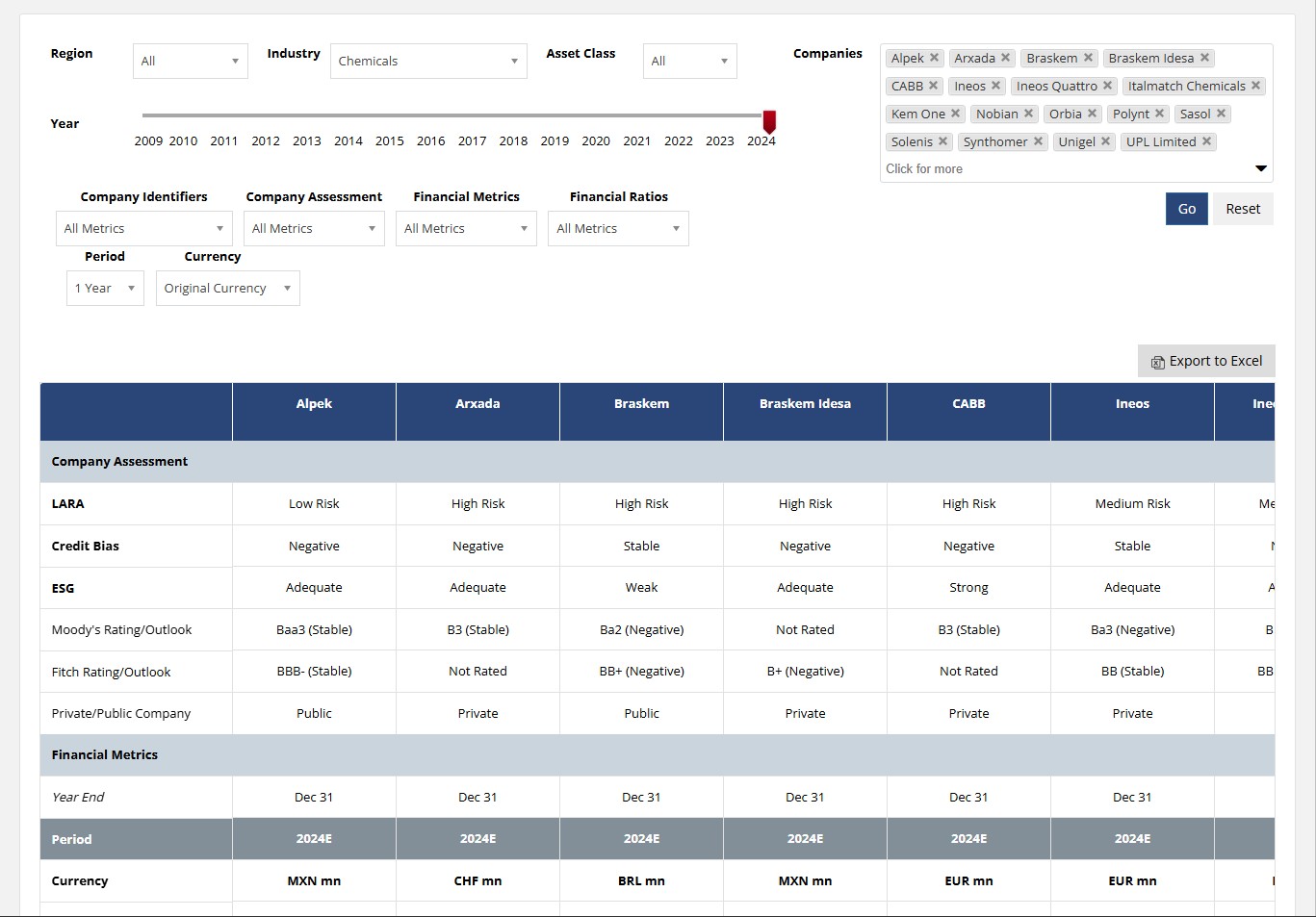Remove the Italmatch Chemicals company tag

[1255, 86]
